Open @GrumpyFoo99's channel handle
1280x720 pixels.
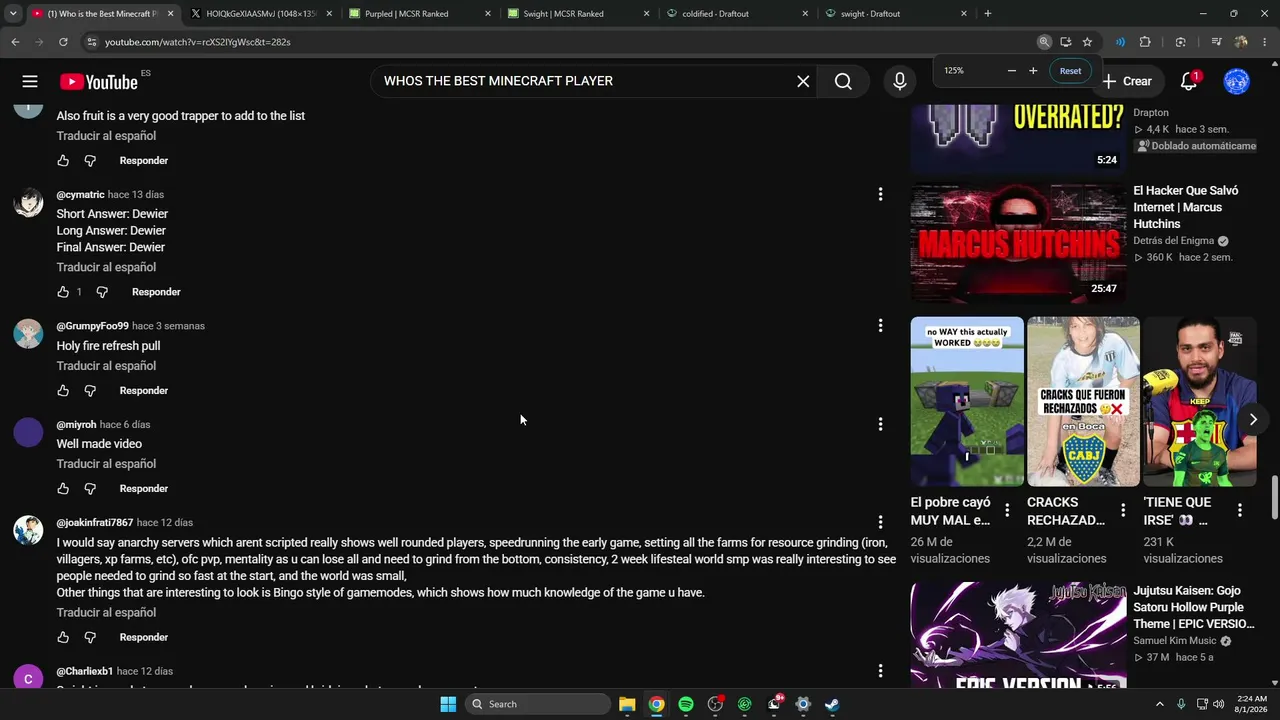click(x=93, y=326)
